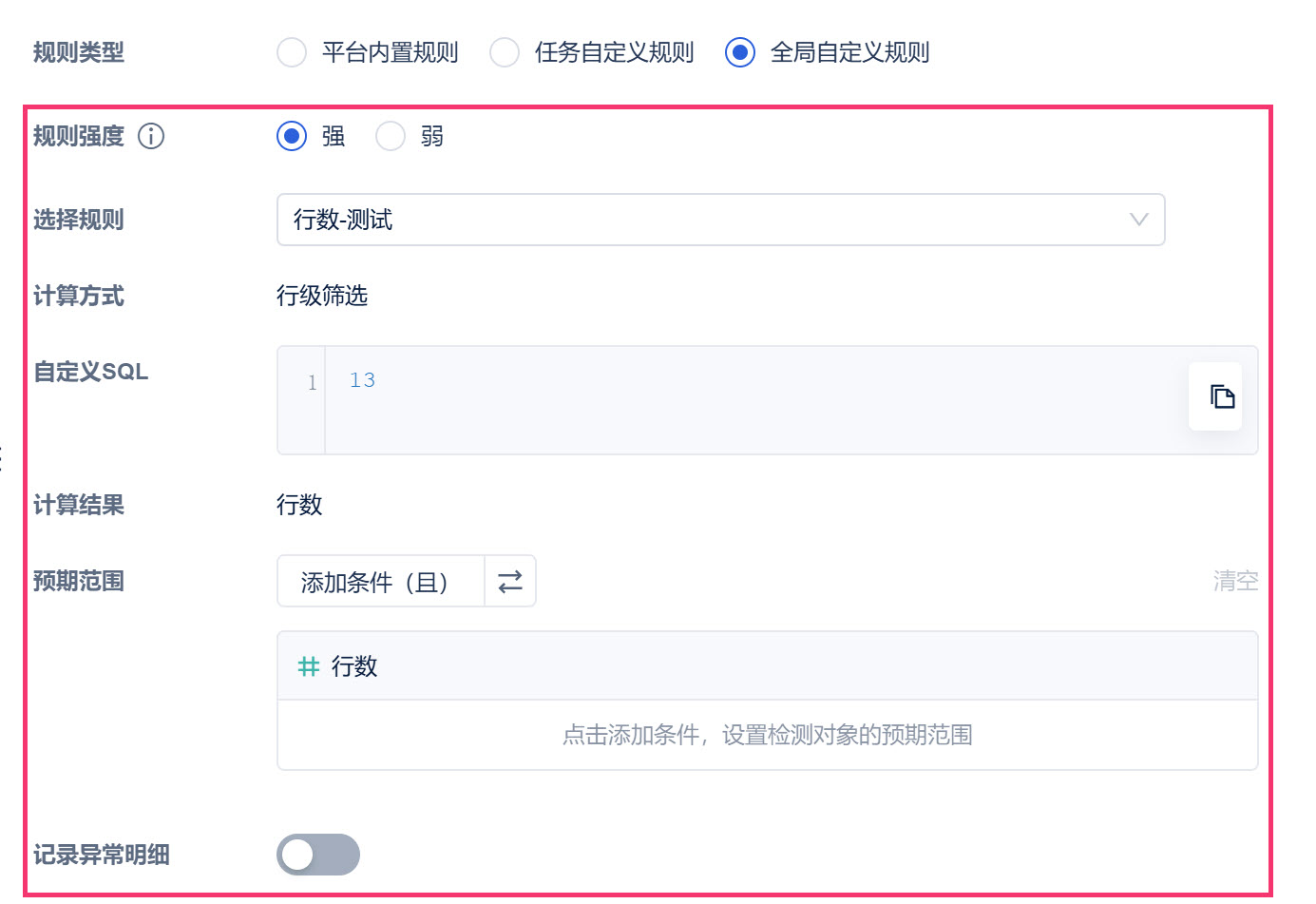Set rule strength to 弱

[x=391, y=137]
